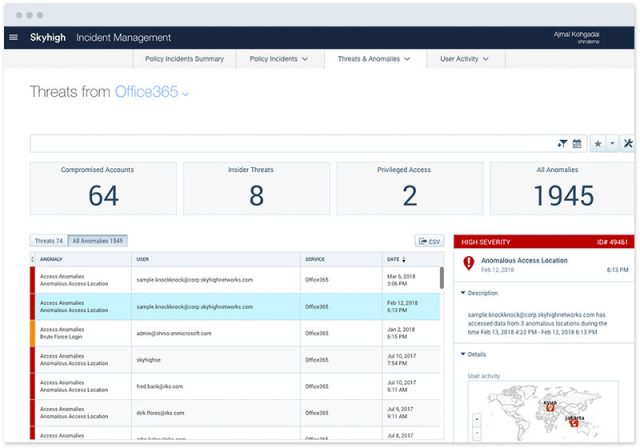
Task: Zoom in on the user activity map
Action: pyautogui.click(x=476, y=419)
